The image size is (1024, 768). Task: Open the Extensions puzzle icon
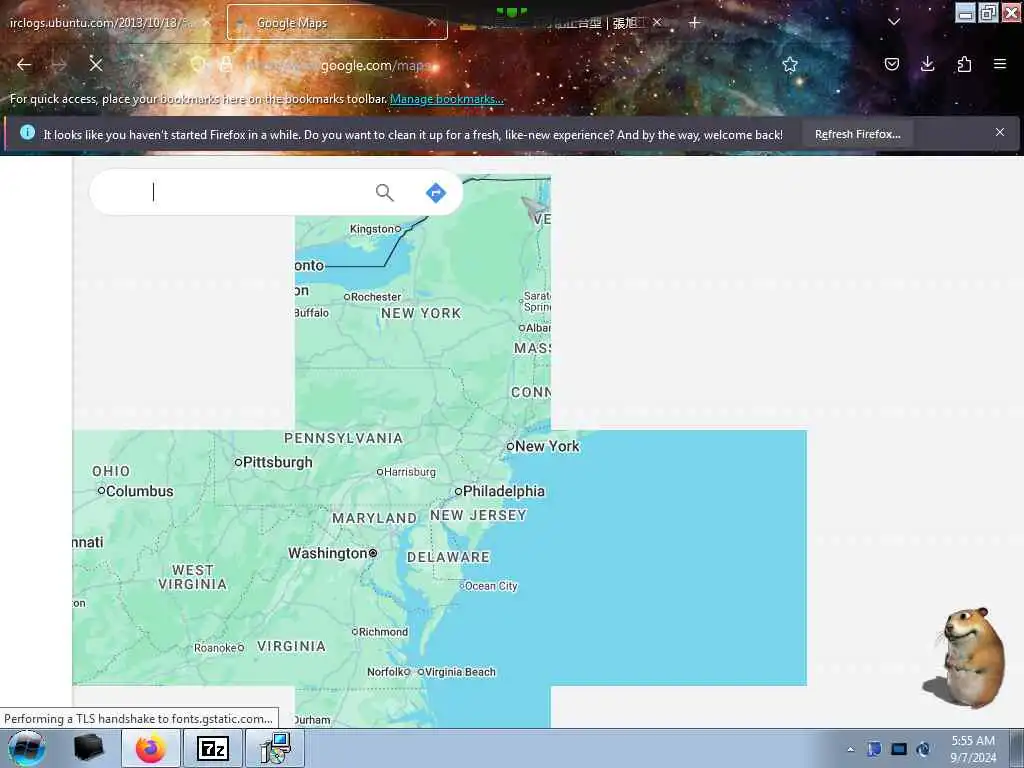[964, 64]
